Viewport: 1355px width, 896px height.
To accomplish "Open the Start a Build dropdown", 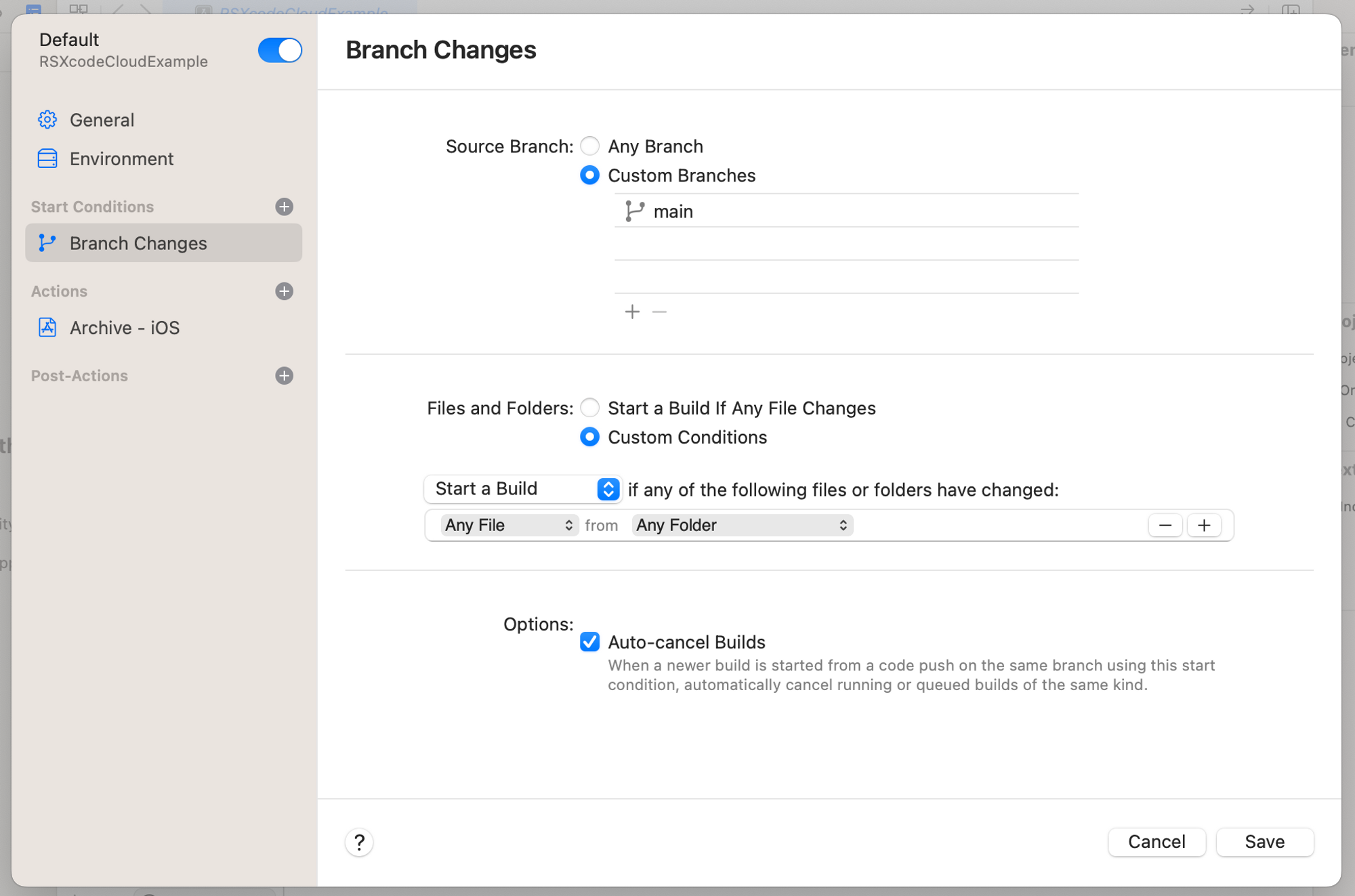I will (x=522, y=489).
